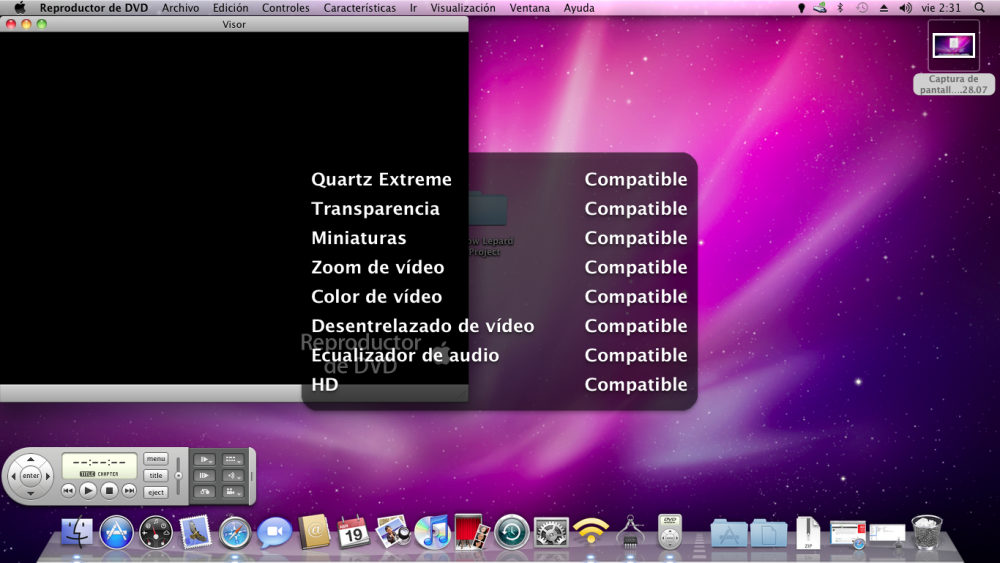This screenshot has height=563, width=1000.
Task: Eject disc using the eject button
Action: [156, 492]
